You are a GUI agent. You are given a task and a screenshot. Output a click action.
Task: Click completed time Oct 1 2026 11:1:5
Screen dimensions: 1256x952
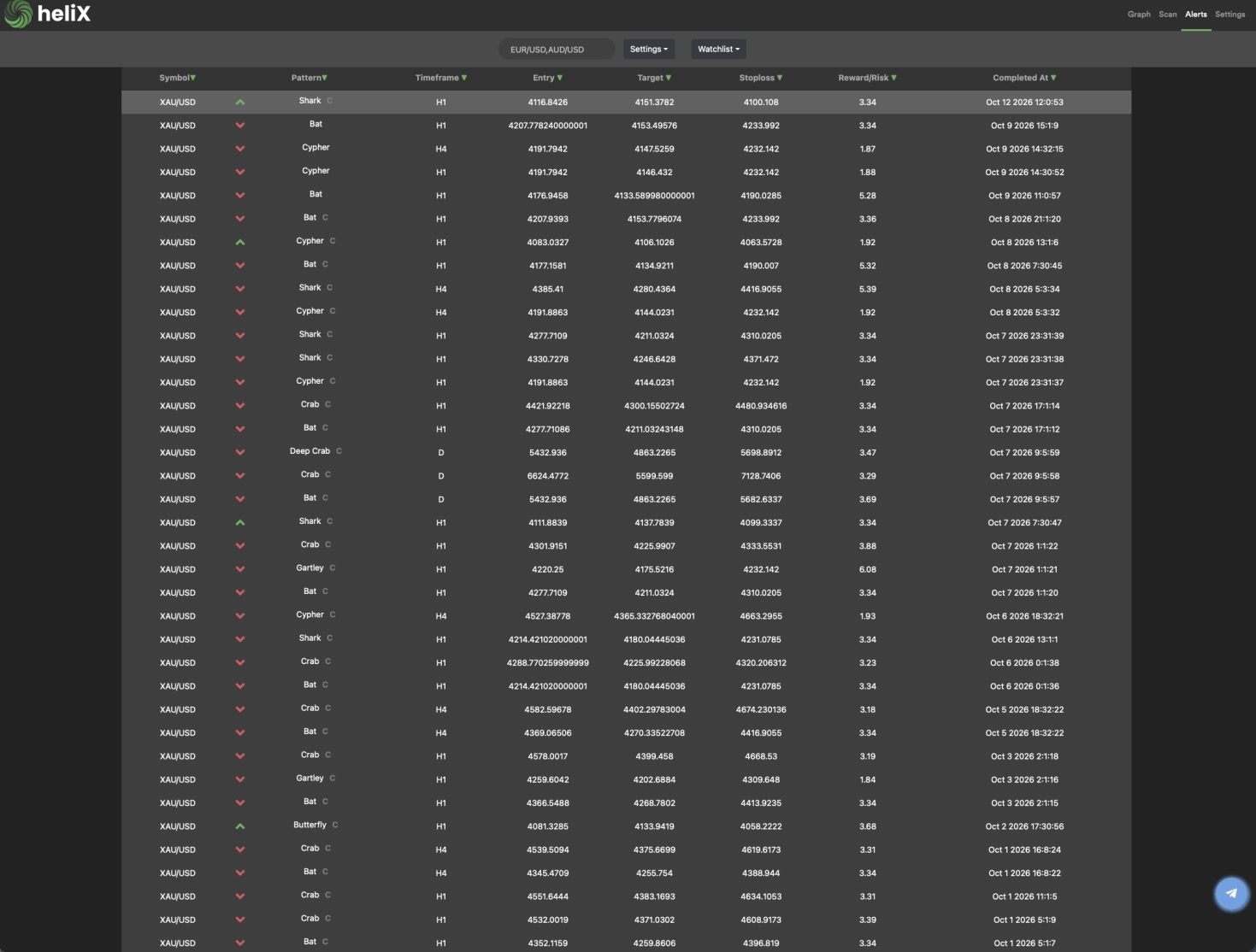pyautogui.click(x=1025, y=896)
